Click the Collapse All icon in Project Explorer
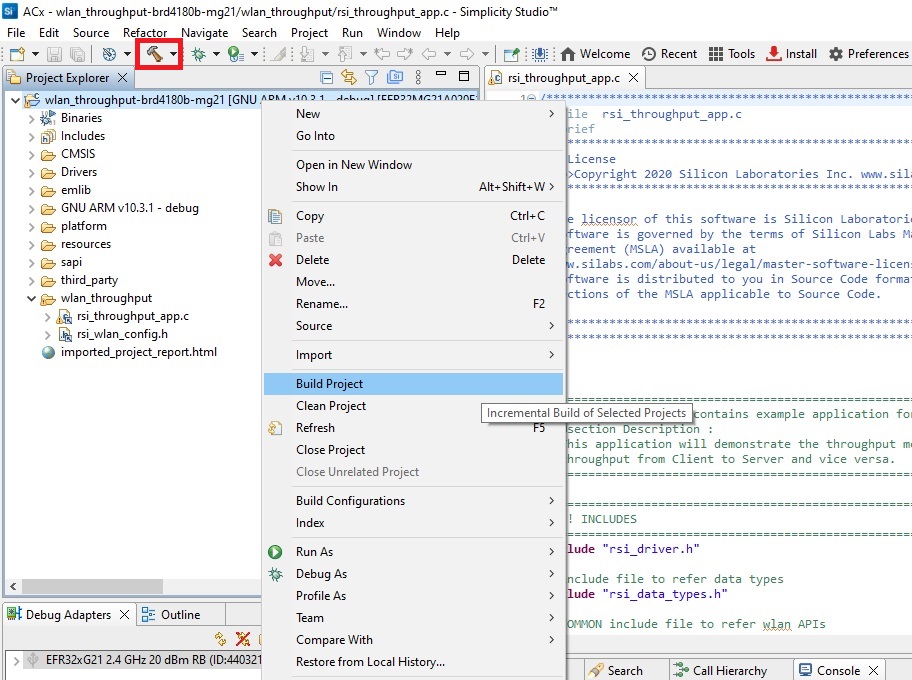Image resolution: width=912 pixels, height=680 pixels. 326,77
